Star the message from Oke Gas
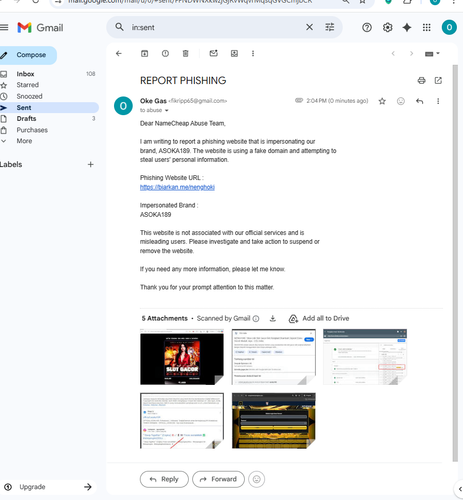 [382, 101]
